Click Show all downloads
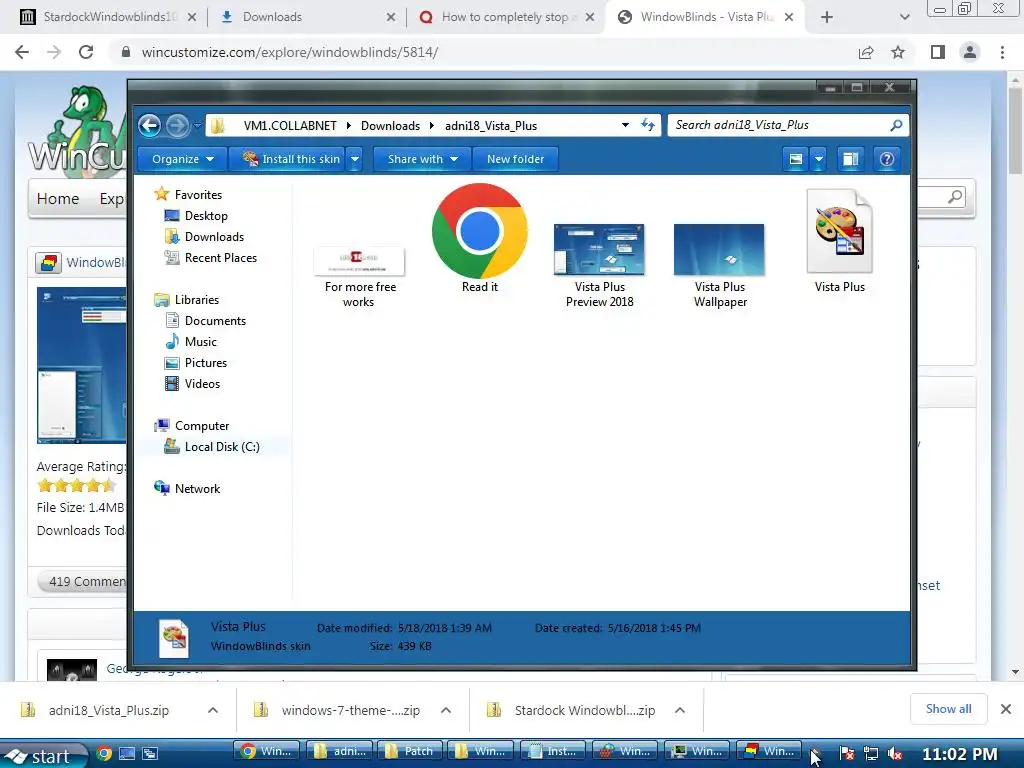 pyautogui.click(x=948, y=709)
